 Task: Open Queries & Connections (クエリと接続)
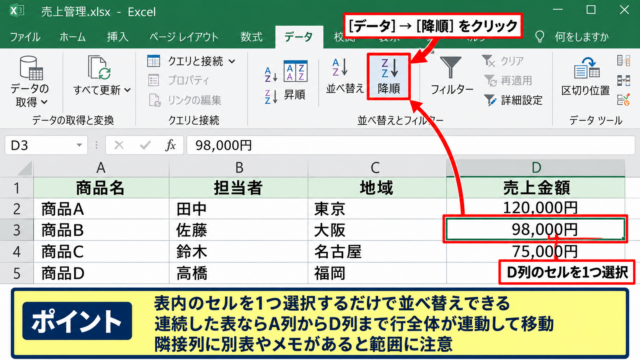191,61
